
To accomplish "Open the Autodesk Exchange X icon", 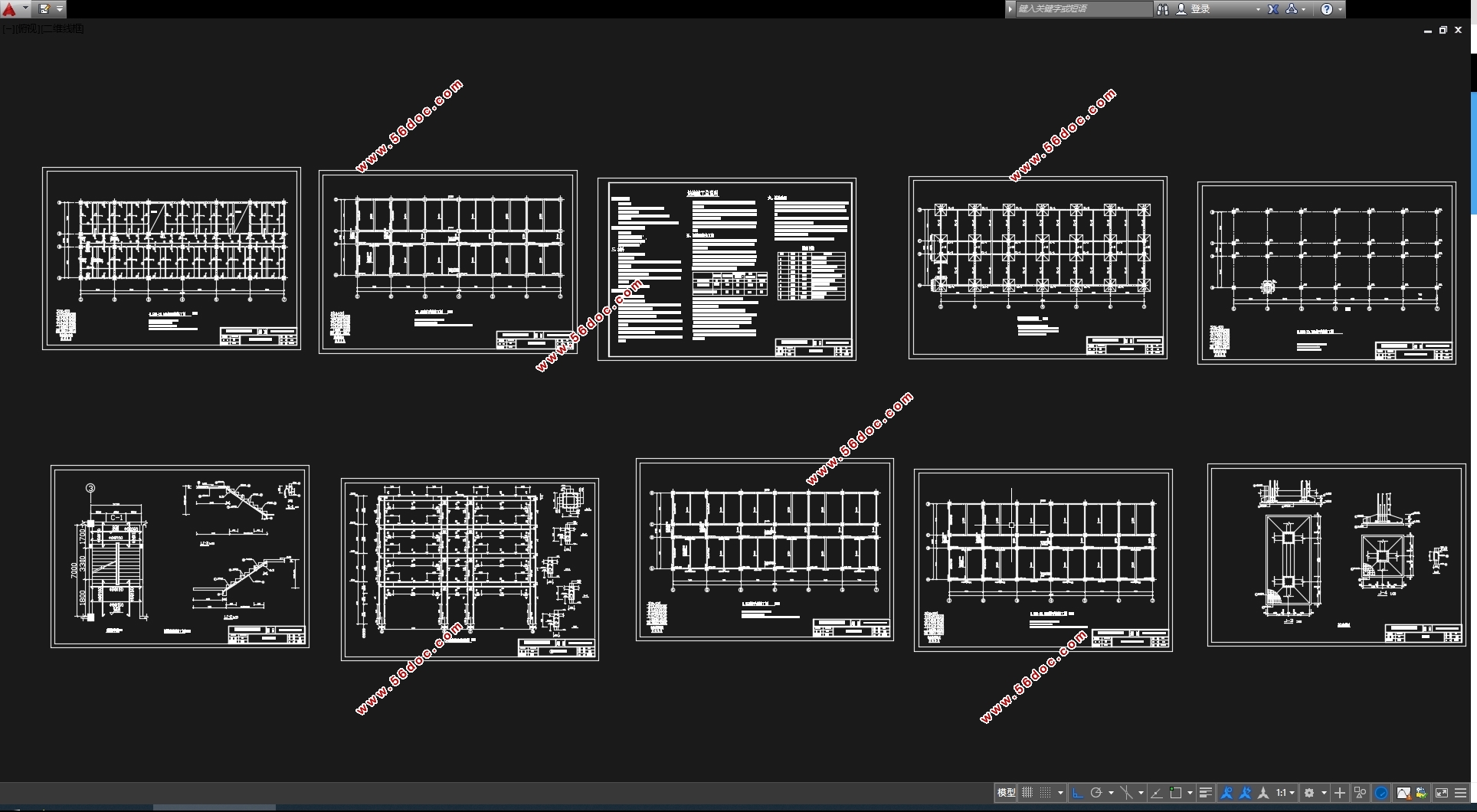I will (1273, 9).
